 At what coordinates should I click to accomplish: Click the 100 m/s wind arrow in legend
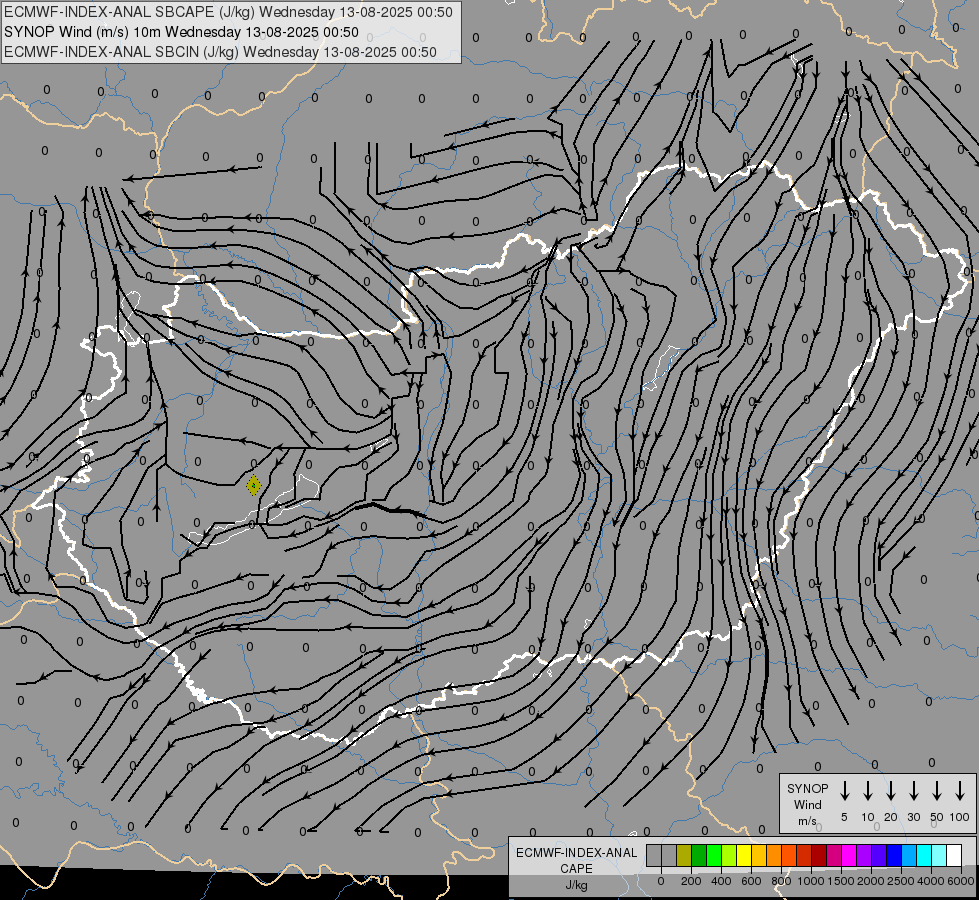click(960, 790)
